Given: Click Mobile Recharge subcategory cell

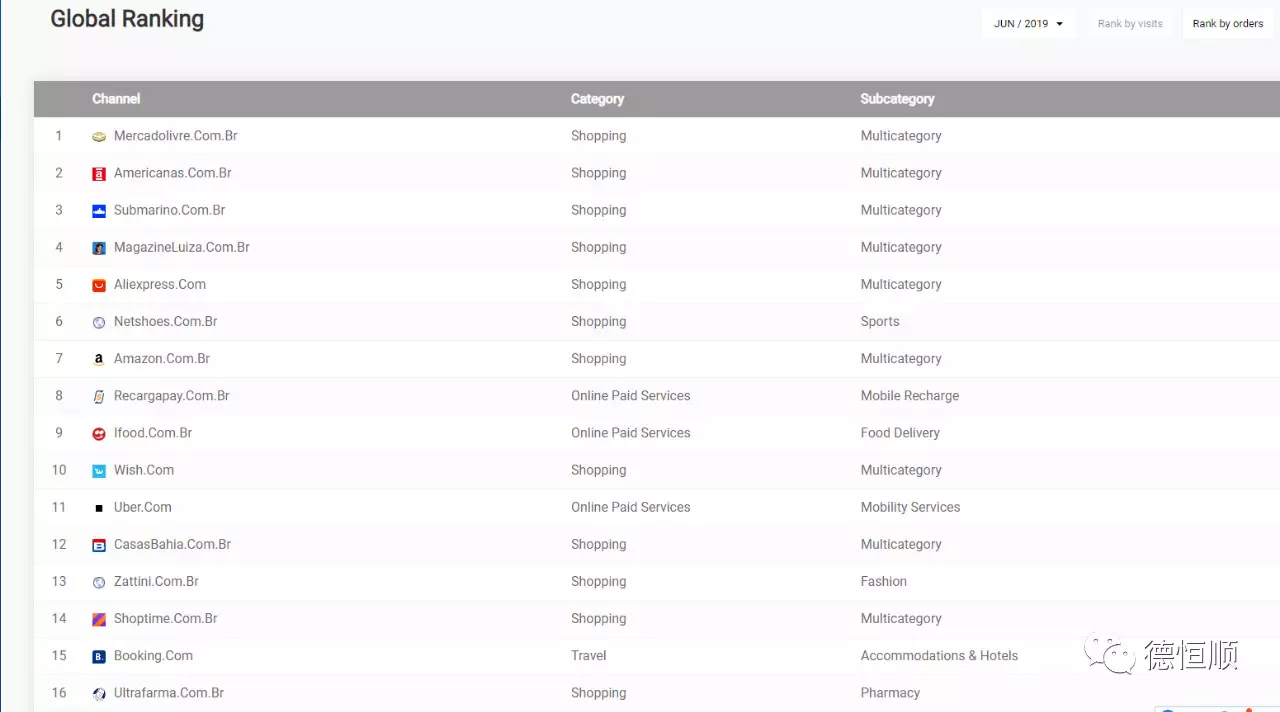Looking at the screenshot, I should tap(910, 395).
